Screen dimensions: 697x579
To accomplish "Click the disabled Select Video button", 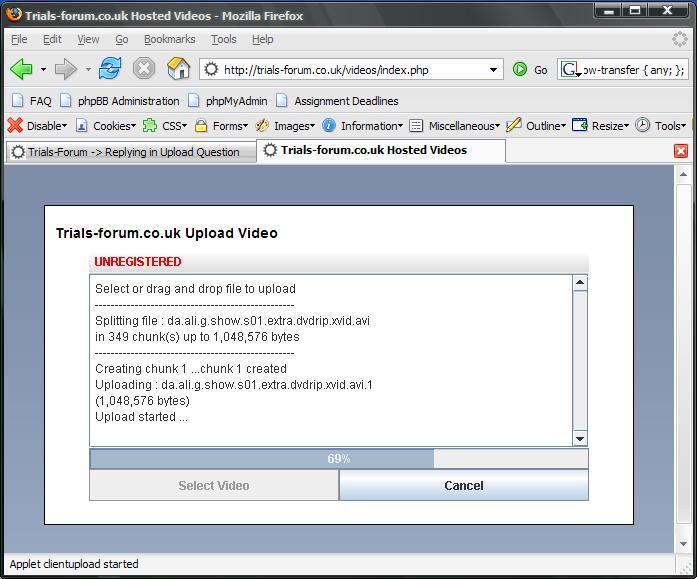I will pos(214,485).
